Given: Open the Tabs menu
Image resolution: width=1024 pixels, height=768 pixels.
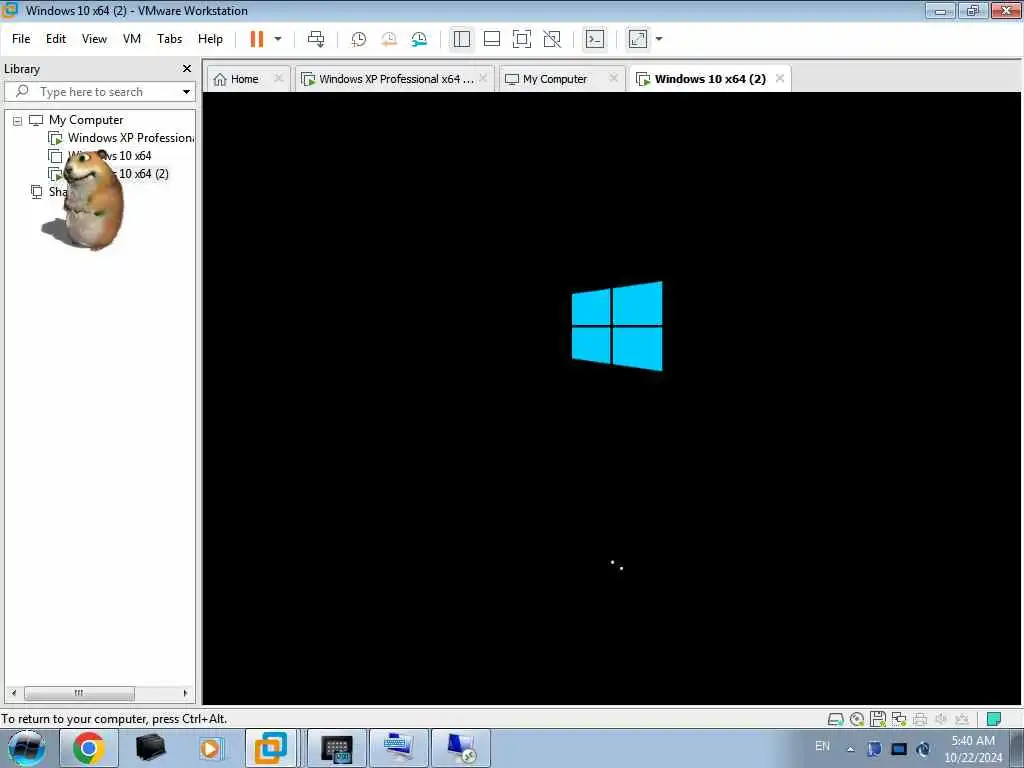Looking at the screenshot, I should coord(169,39).
